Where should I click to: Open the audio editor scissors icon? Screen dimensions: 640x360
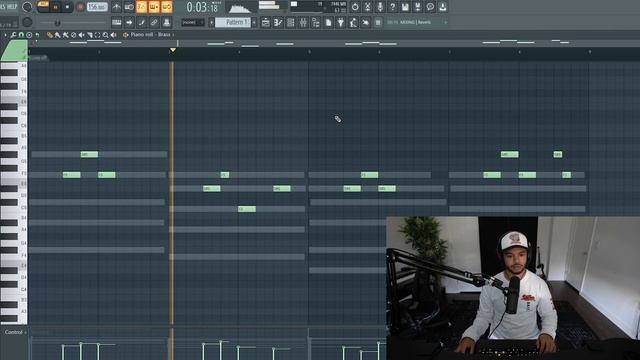point(367,7)
